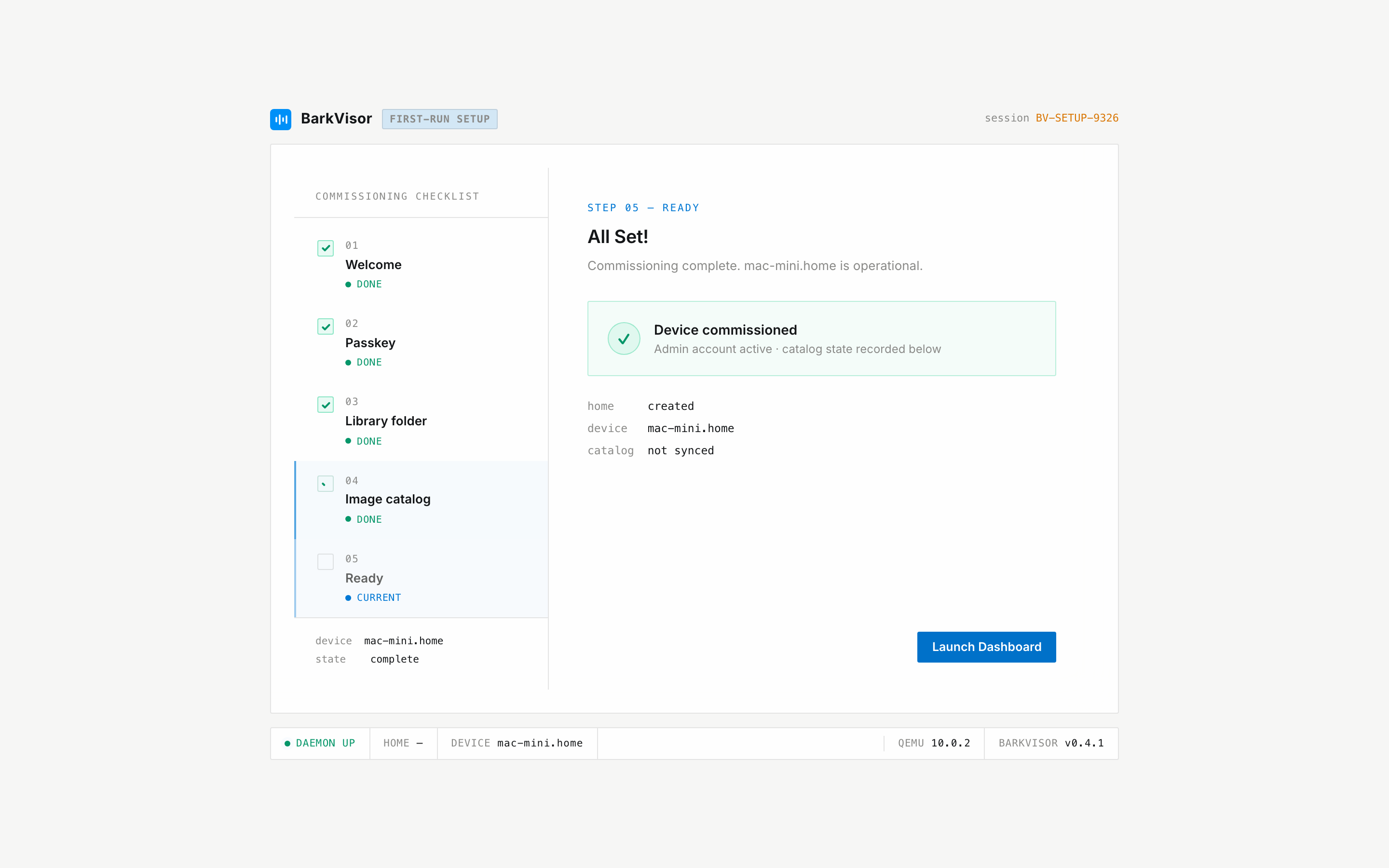
Task: Click the 'complete' state value in sidebar
Action: click(395, 660)
